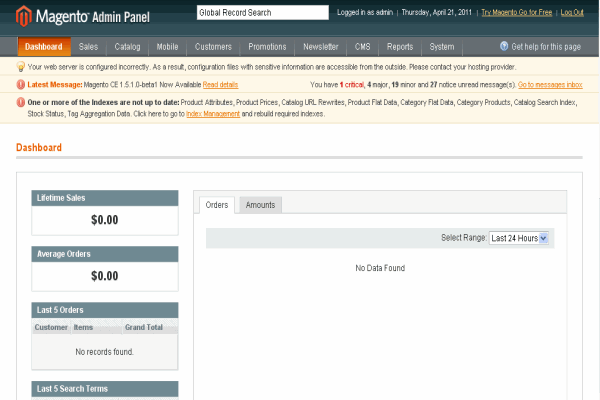Switch to the Orders tab
Viewport: 600px width, 400px height.
click(217, 205)
